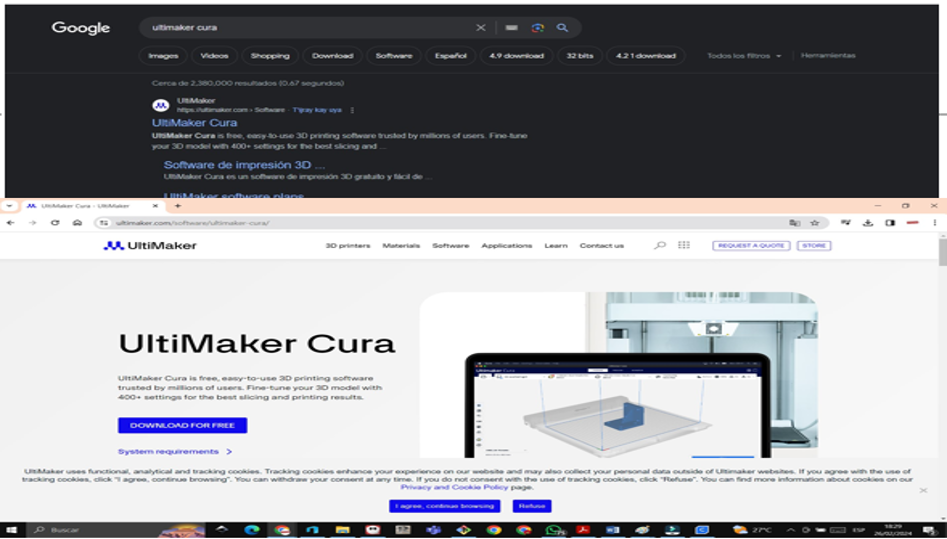The height and width of the screenshot is (539, 947).
Task: Open the Learn menu
Action: click(556, 246)
